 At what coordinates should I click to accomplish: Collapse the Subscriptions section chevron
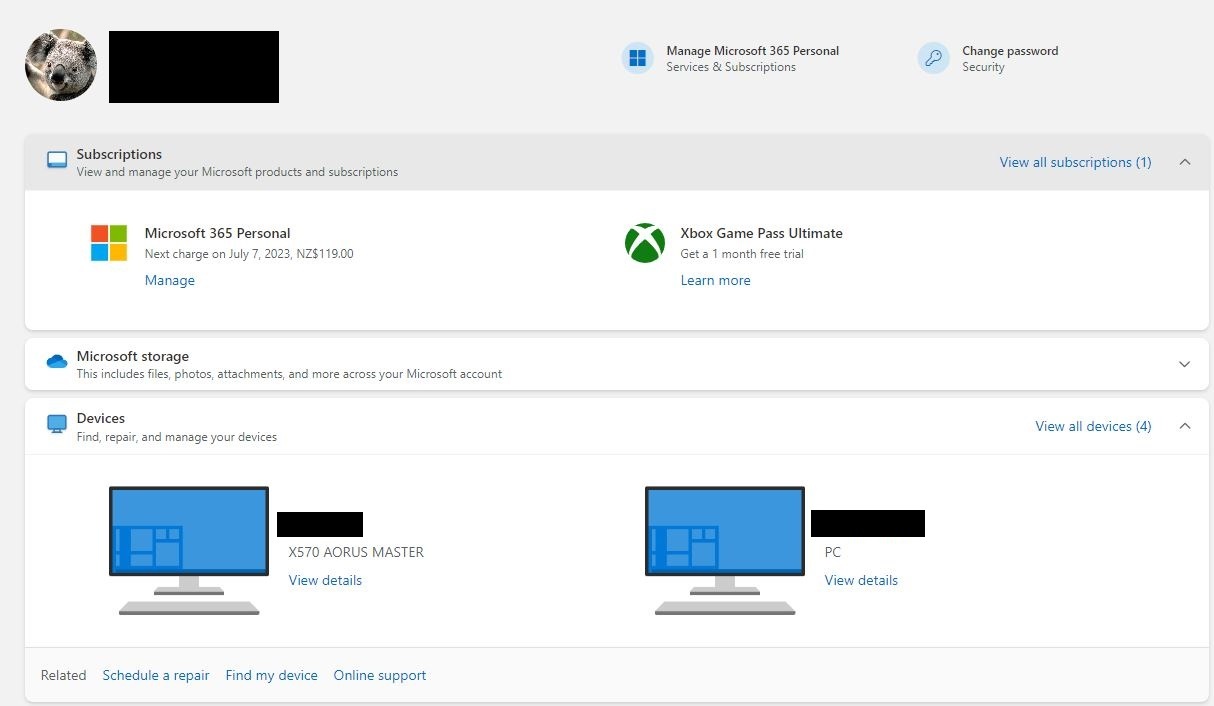[1185, 162]
